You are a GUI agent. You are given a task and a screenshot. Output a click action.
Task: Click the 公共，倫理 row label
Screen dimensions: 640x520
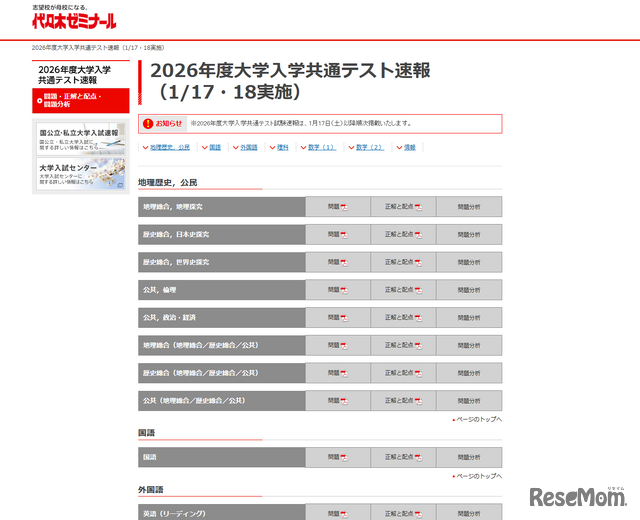[x=222, y=290]
